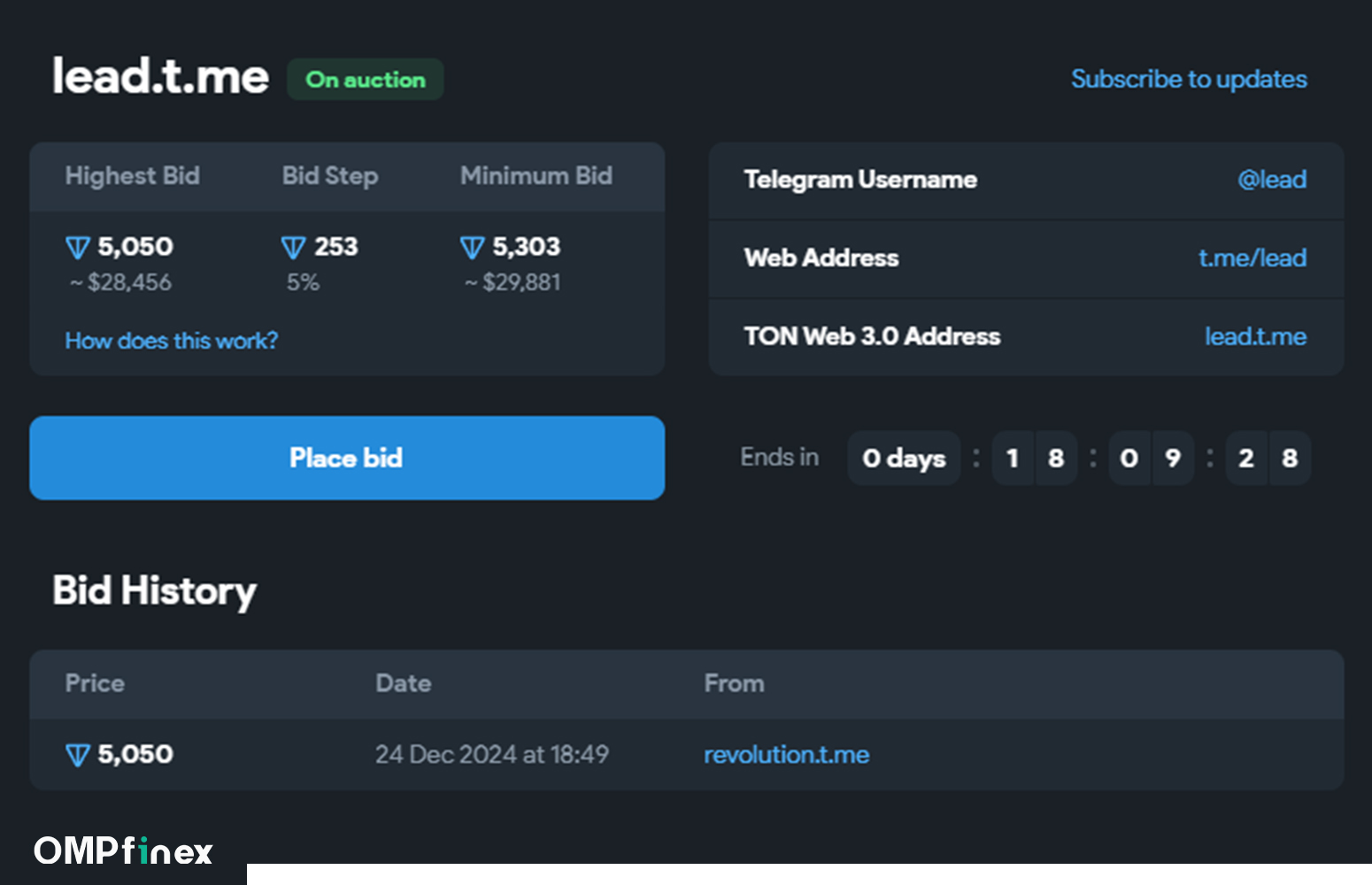This screenshot has height=885, width=1372.
Task: Open the How does this work? link
Action: (x=171, y=341)
